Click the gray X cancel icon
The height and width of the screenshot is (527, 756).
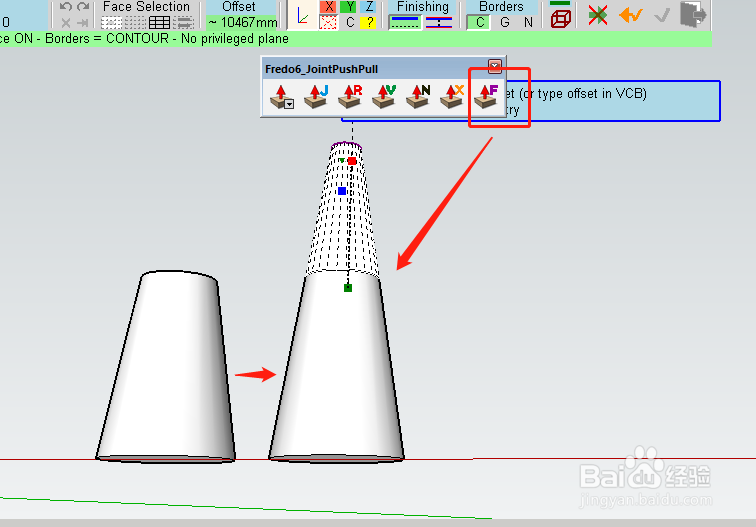pyautogui.click(x=66, y=22)
